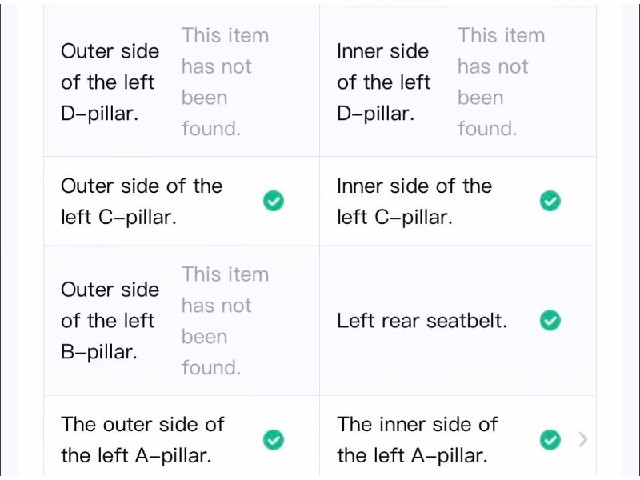
Task: Select 'Outer side of the left D-pillar' label
Action: (x=110, y=82)
